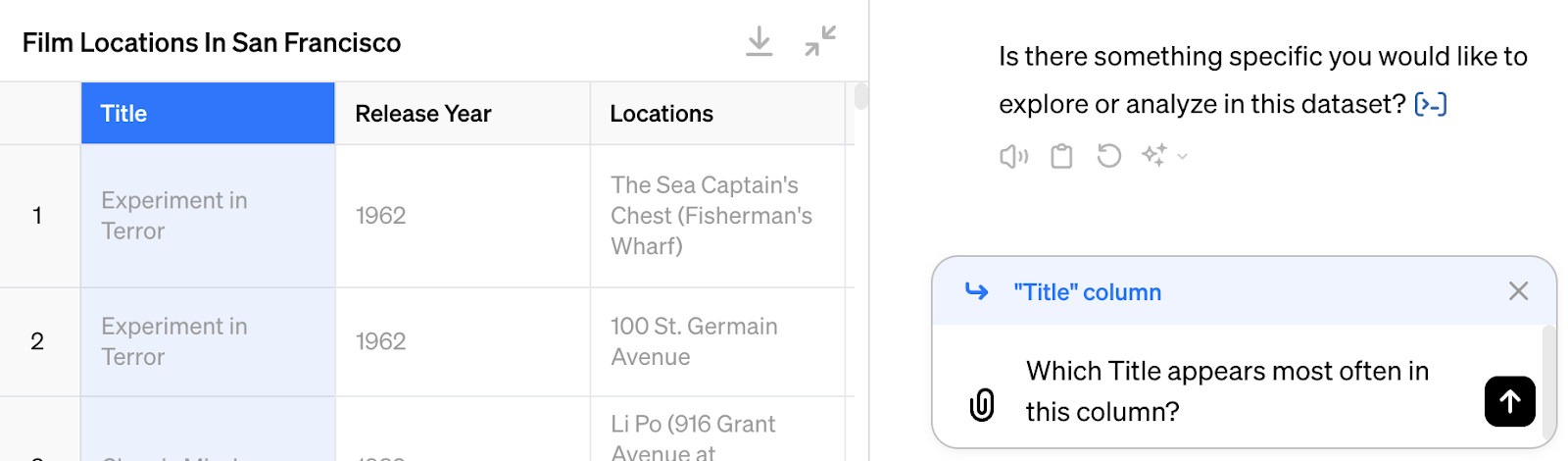The image size is (1568, 461).
Task: Open the sparkle model switcher dropdown
Action: 1164,156
